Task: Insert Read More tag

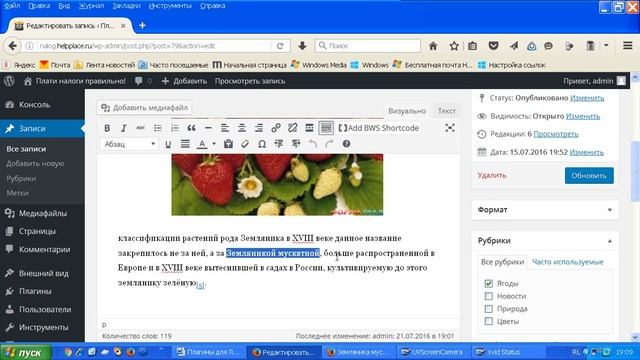Action: coord(309,128)
